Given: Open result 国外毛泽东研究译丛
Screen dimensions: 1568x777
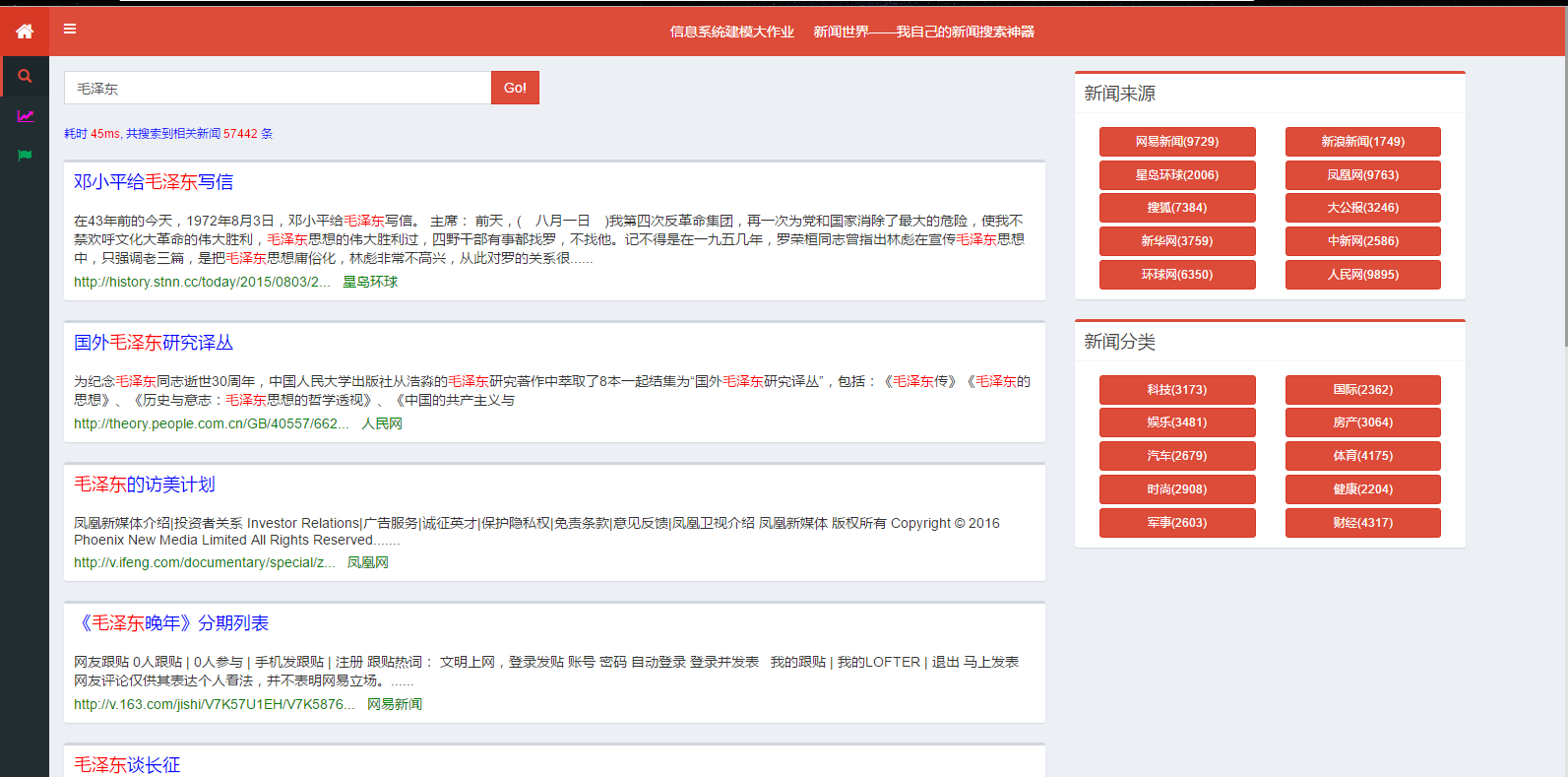Looking at the screenshot, I should pos(154,343).
